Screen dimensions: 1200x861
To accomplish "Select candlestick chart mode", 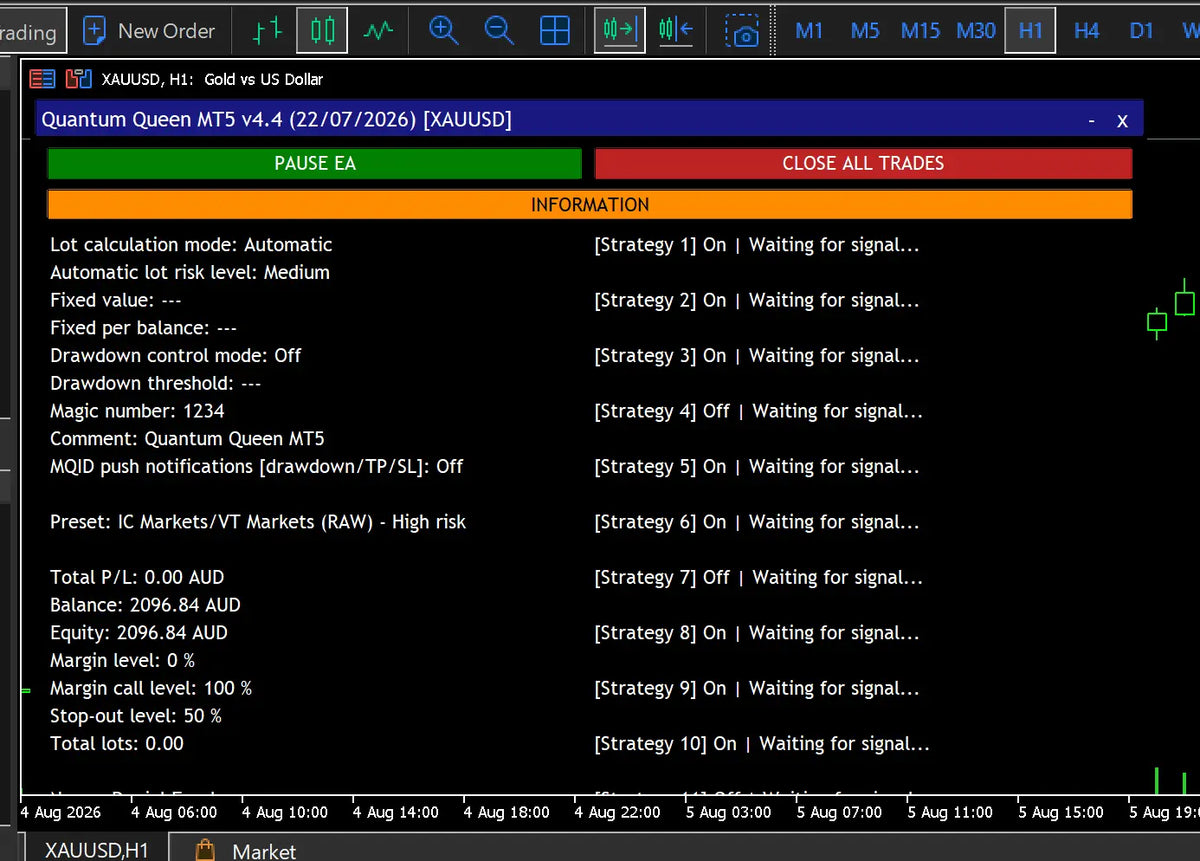I will tap(322, 31).
